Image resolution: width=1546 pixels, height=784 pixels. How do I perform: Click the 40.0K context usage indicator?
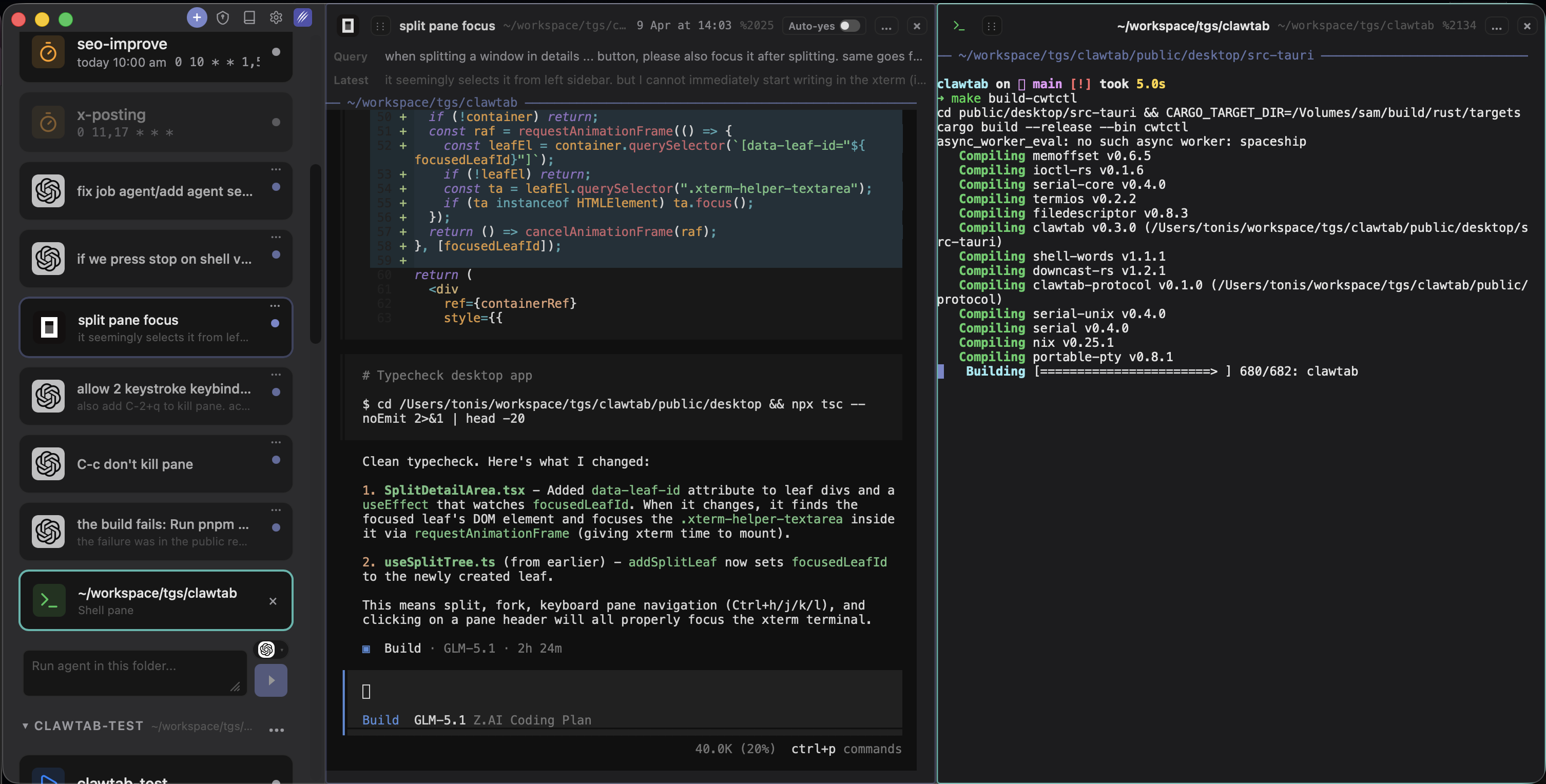click(733, 749)
